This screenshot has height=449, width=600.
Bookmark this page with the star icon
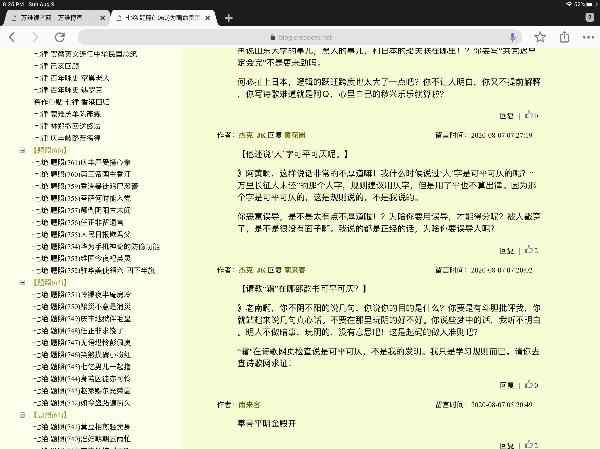click(540, 37)
